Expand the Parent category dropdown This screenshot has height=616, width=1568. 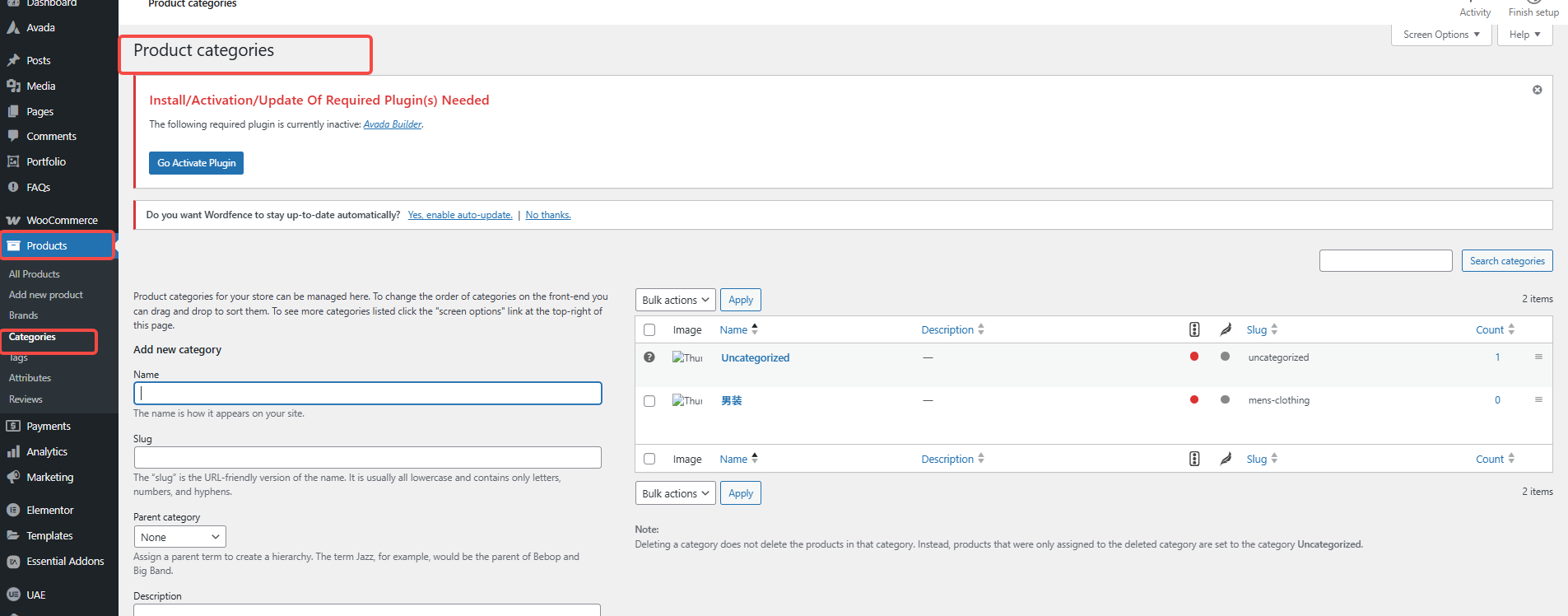pos(179,537)
